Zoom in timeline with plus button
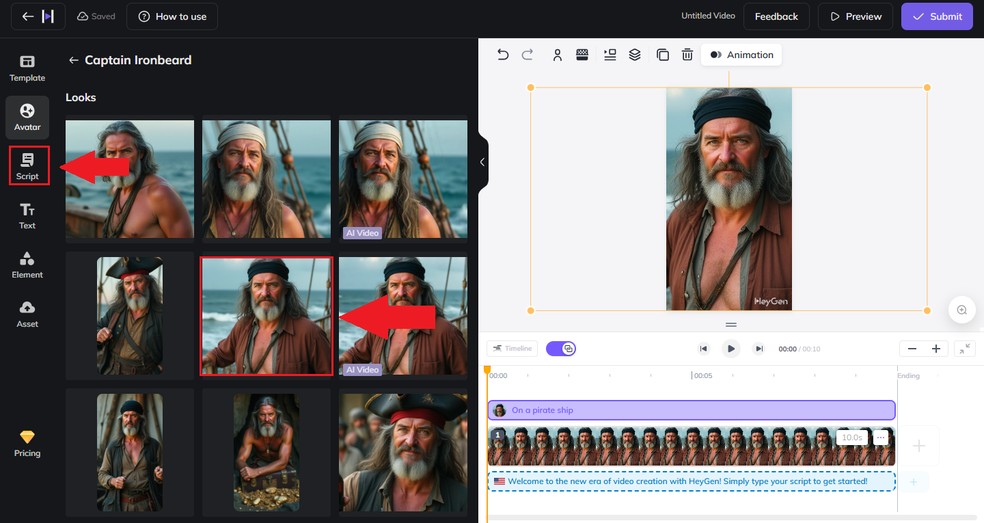The width and height of the screenshot is (984, 523). click(x=936, y=348)
